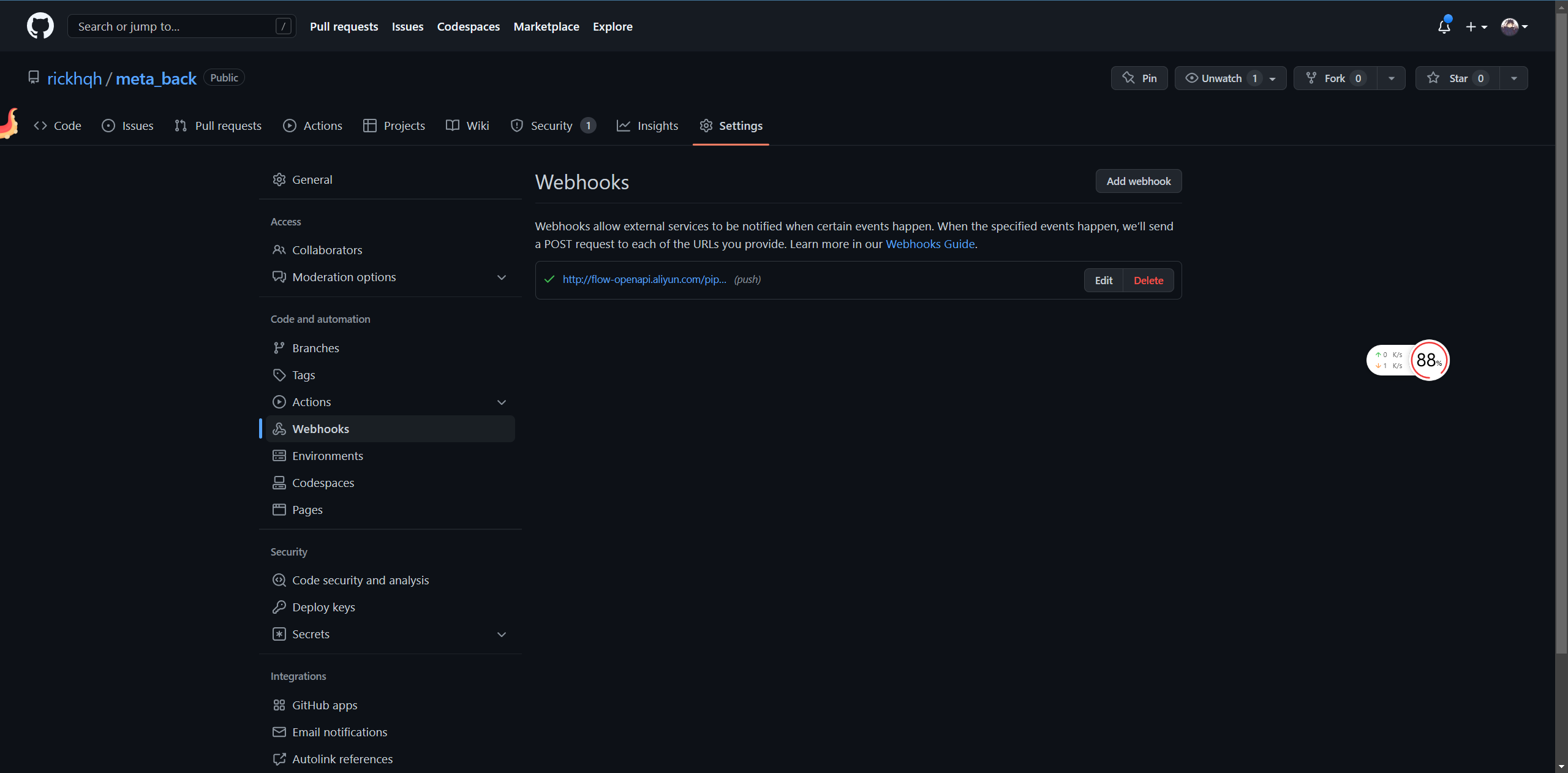Switch to the repository Issues tab
The image size is (1568, 773).
point(127,126)
